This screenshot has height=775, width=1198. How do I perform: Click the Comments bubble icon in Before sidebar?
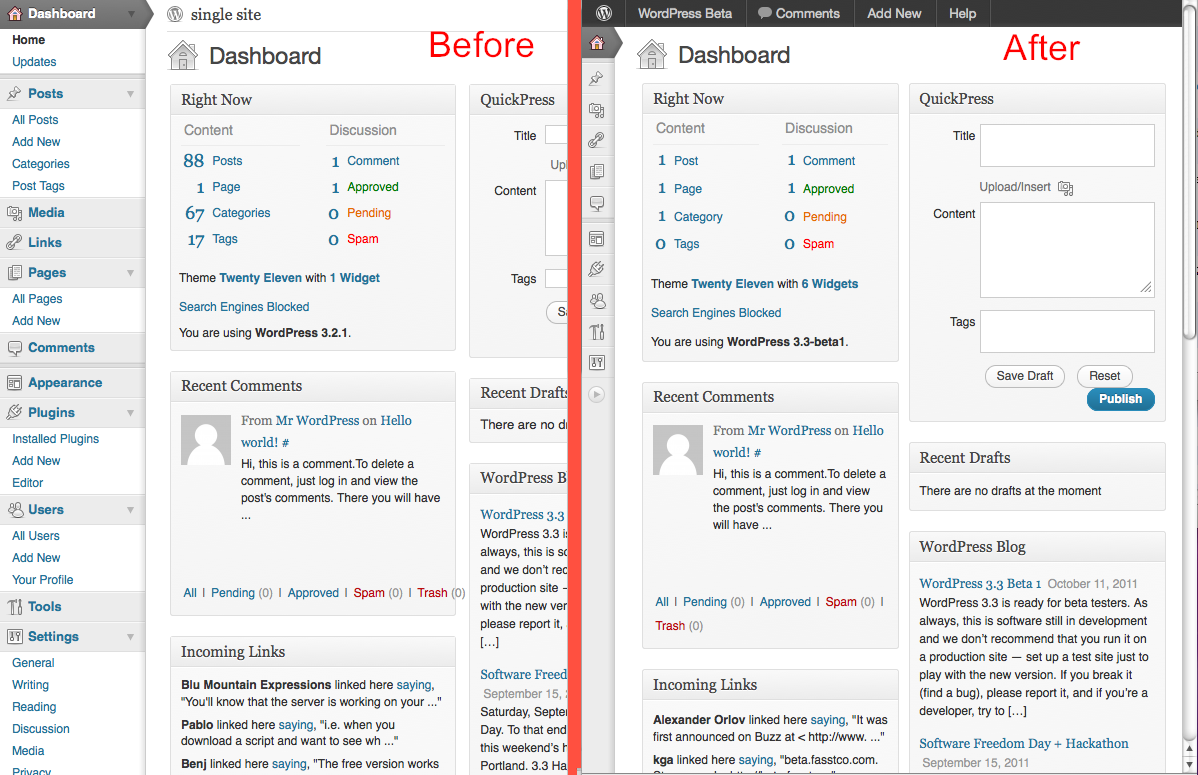(15, 348)
